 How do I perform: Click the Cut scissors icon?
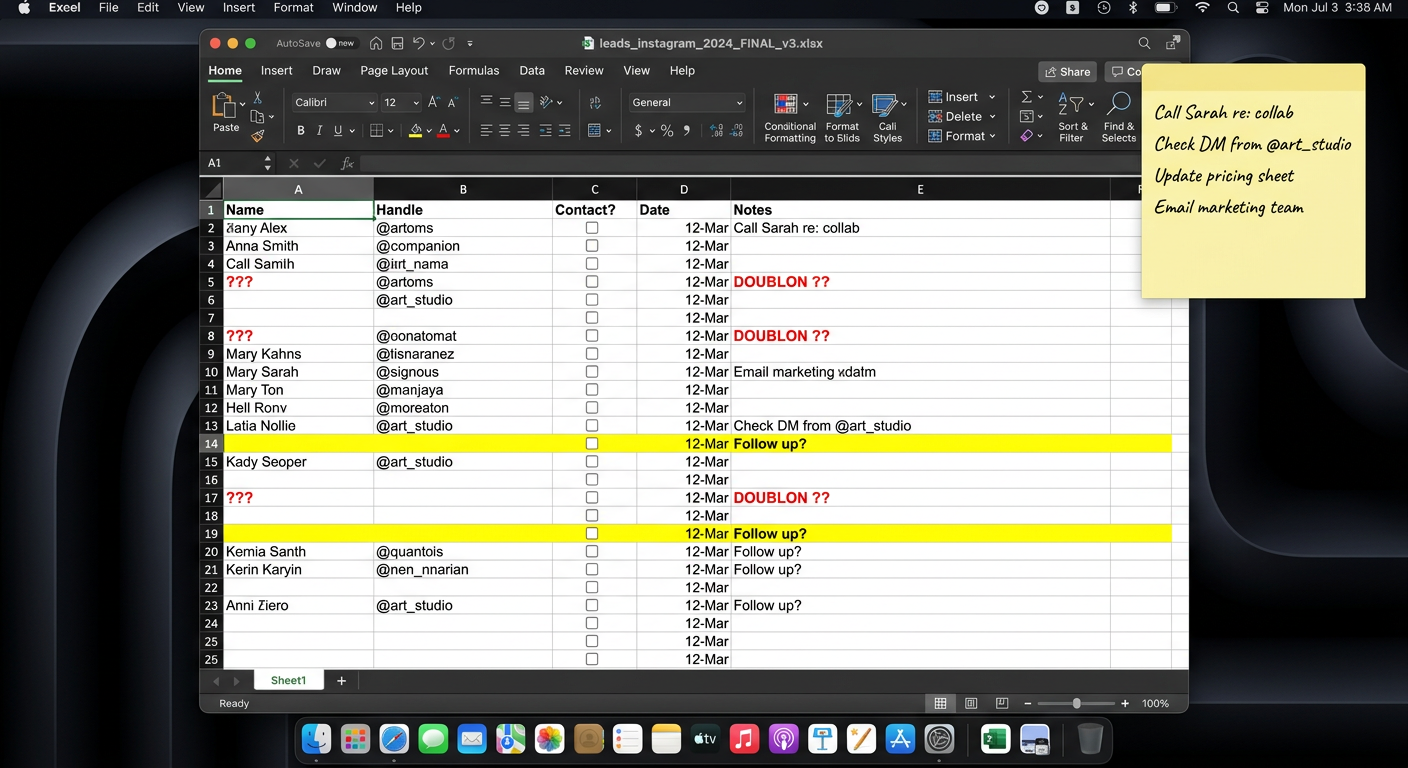(x=257, y=98)
